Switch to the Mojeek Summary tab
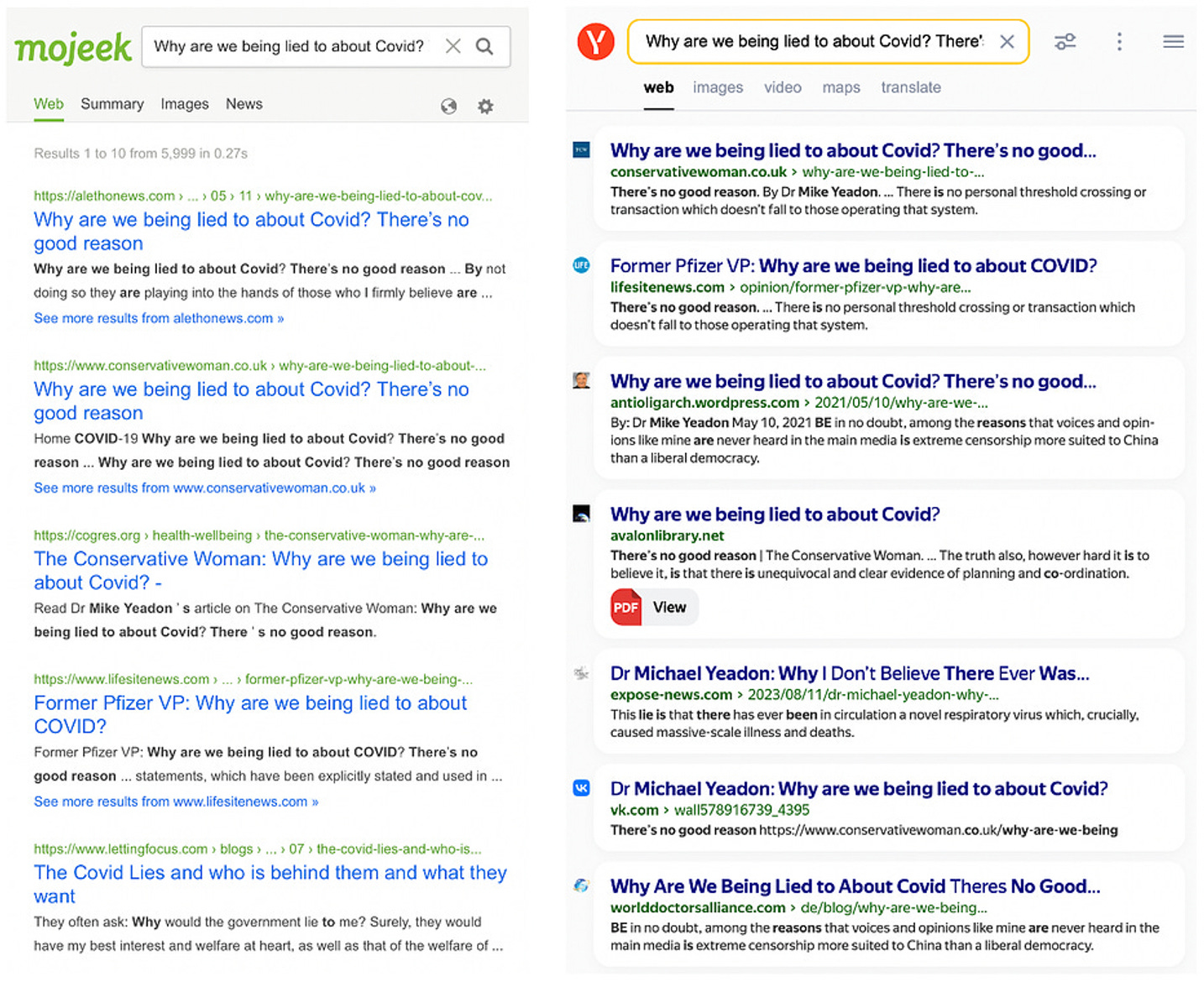This screenshot has width=1204, height=982. pyautogui.click(x=112, y=104)
